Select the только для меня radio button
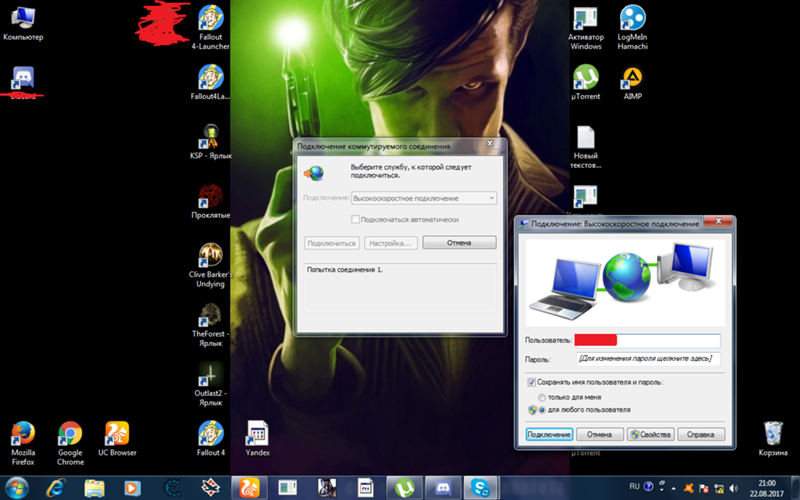800x500 pixels. pos(542,397)
